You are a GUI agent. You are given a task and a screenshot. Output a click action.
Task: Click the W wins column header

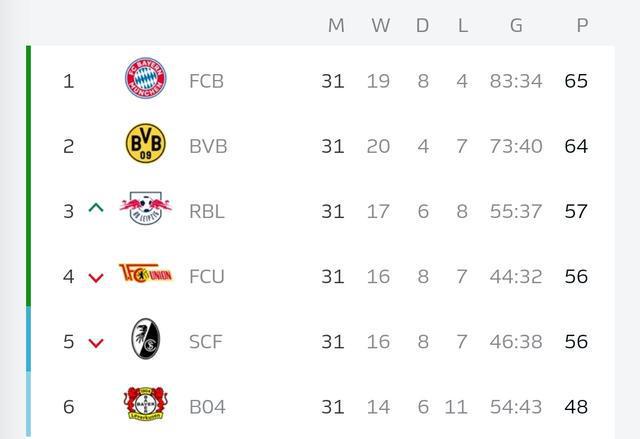click(x=380, y=26)
